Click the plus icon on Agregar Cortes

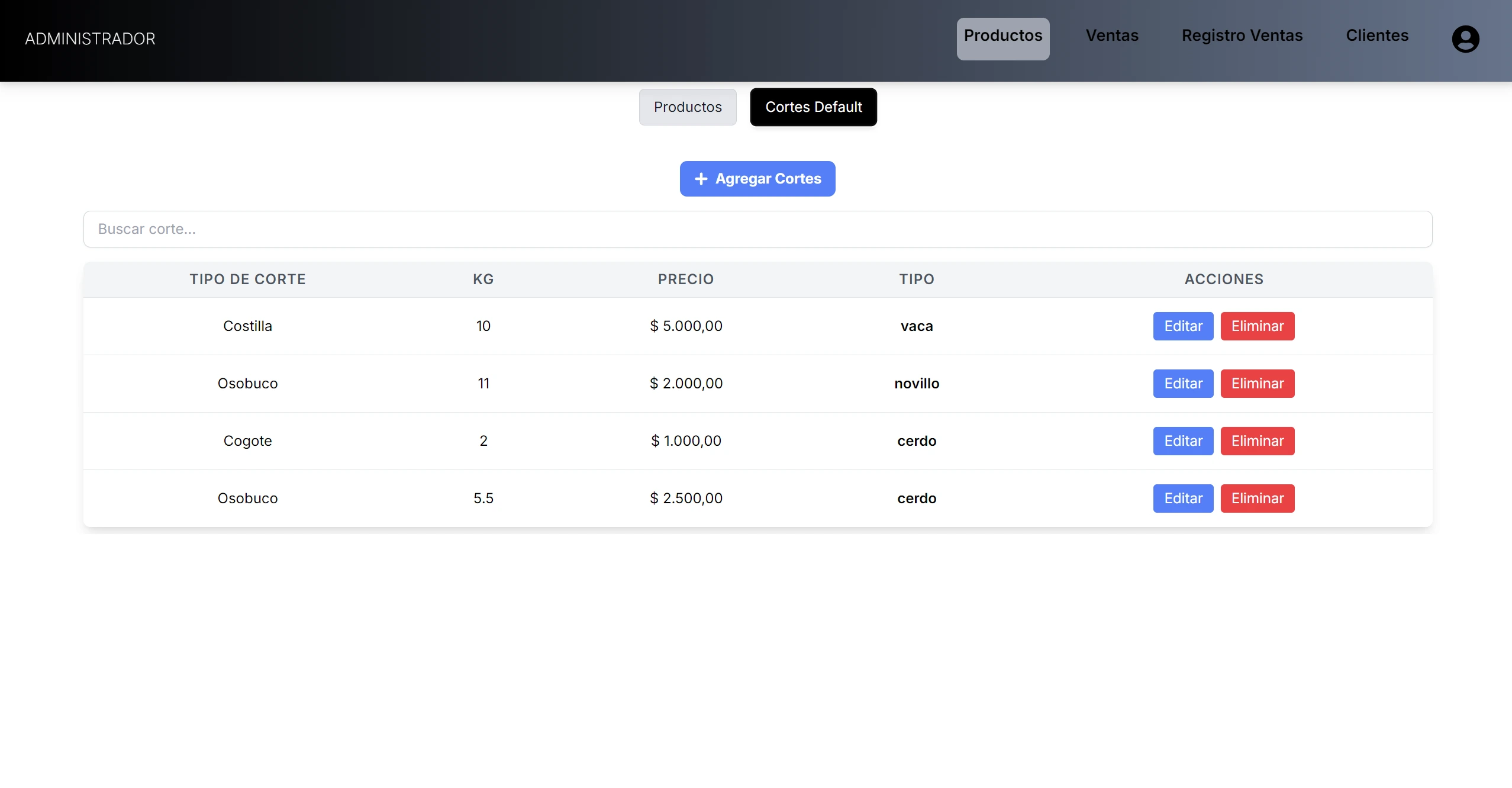pos(701,179)
